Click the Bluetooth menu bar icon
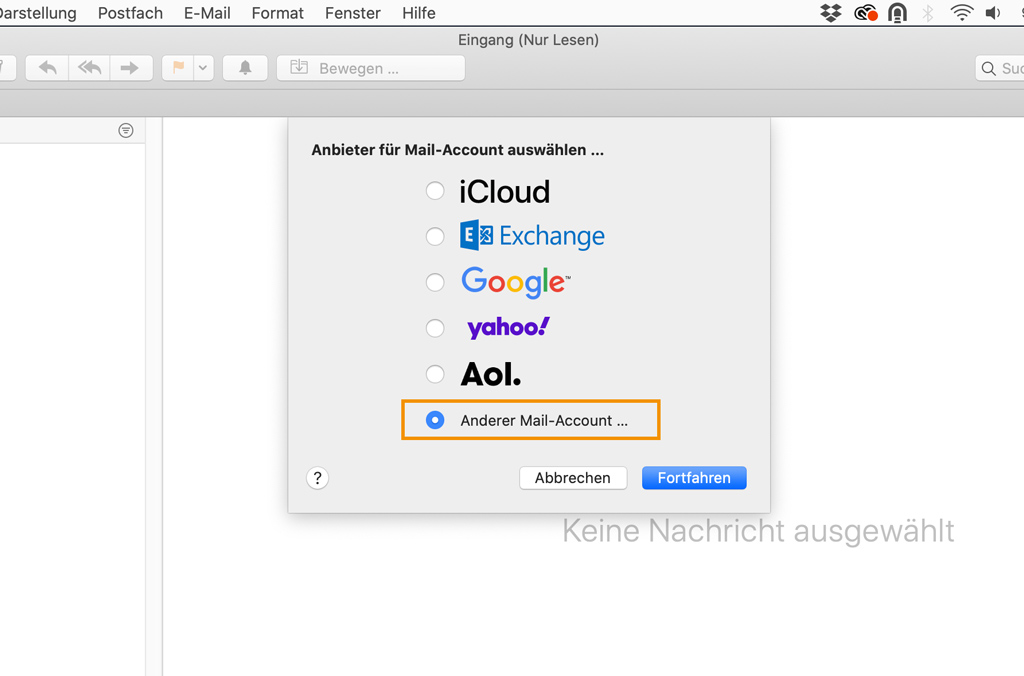Screen dimensions: 1024x676 point(928,13)
